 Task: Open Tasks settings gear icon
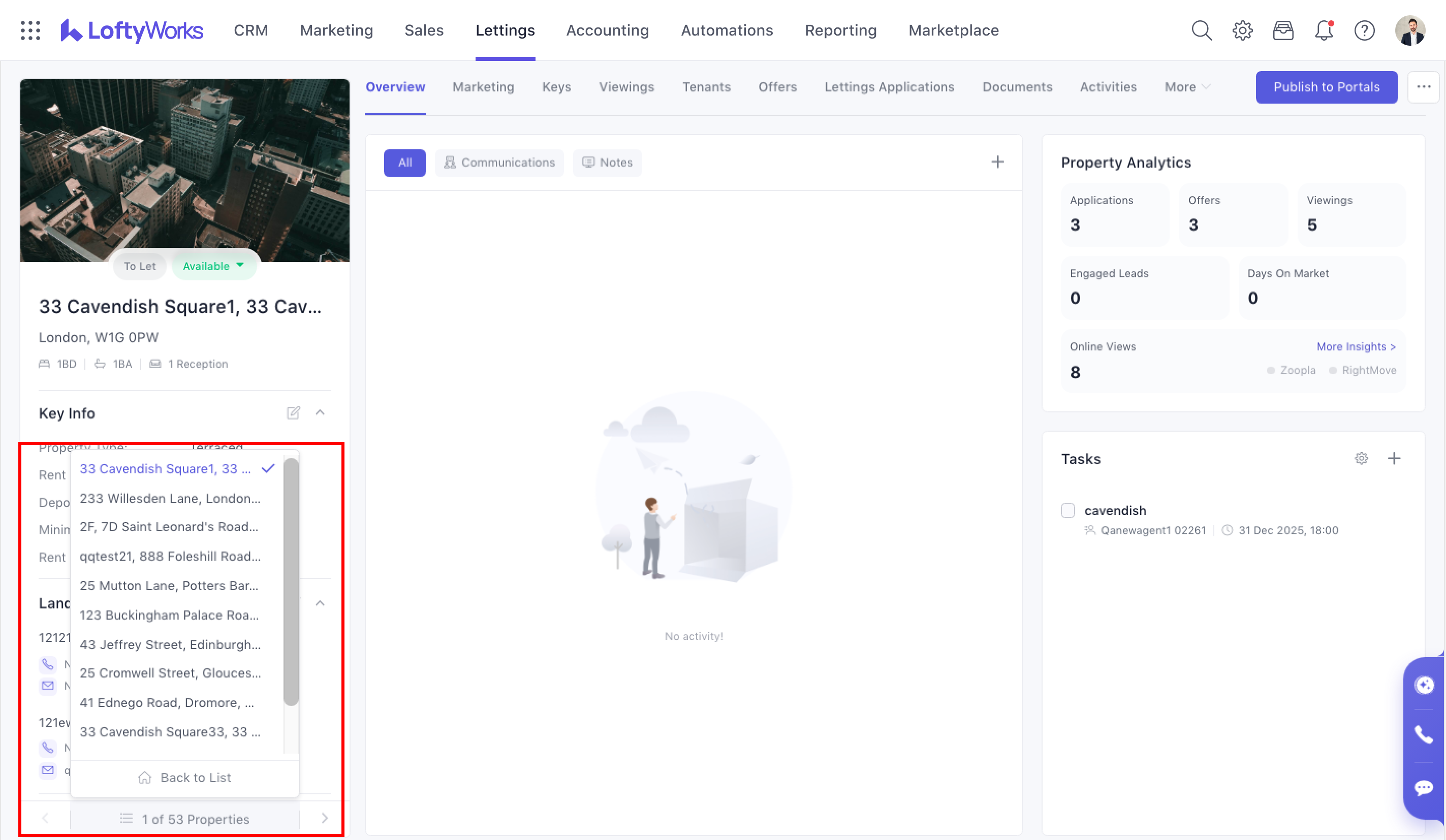[x=1361, y=458]
